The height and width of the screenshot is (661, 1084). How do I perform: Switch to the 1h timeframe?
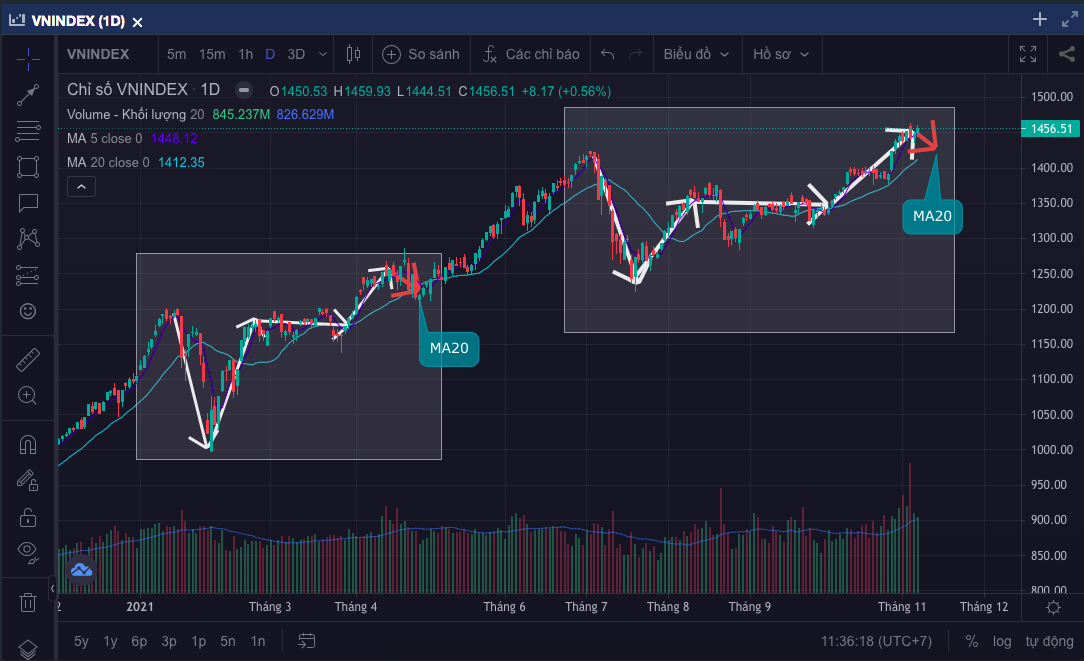pyautogui.click(x=245, y=54)
